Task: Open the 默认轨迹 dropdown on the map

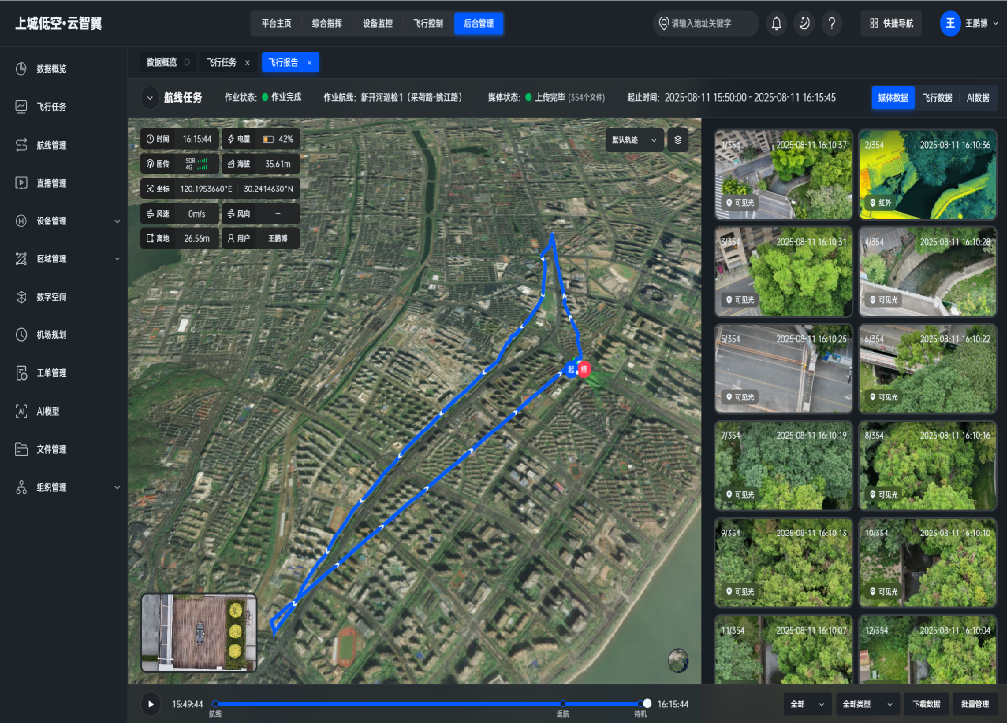Action: point(635,139)
